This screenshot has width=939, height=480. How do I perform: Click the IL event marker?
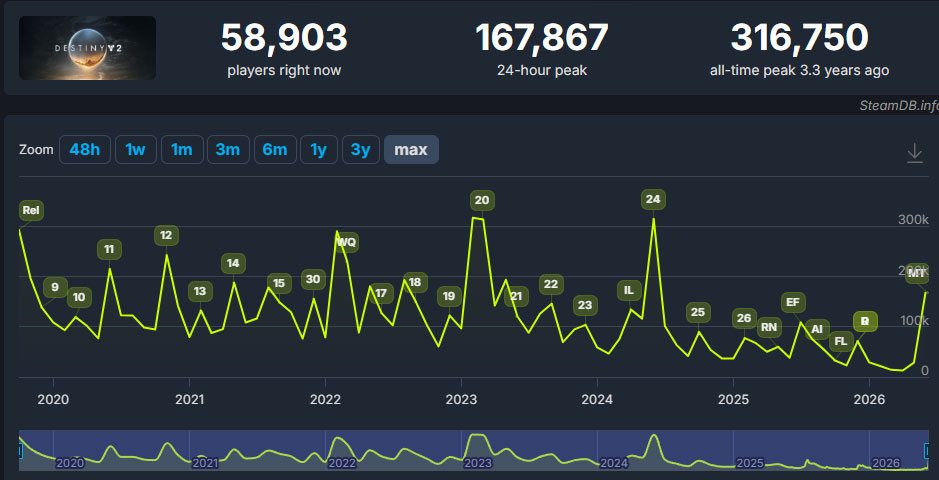pos(629,290)
